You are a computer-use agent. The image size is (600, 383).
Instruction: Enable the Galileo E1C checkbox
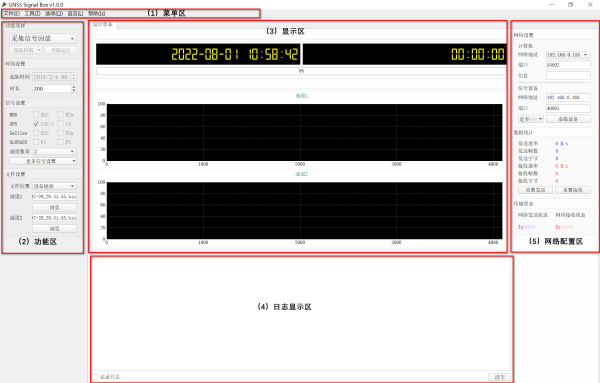pyautogui.click(x=36, y=133)
